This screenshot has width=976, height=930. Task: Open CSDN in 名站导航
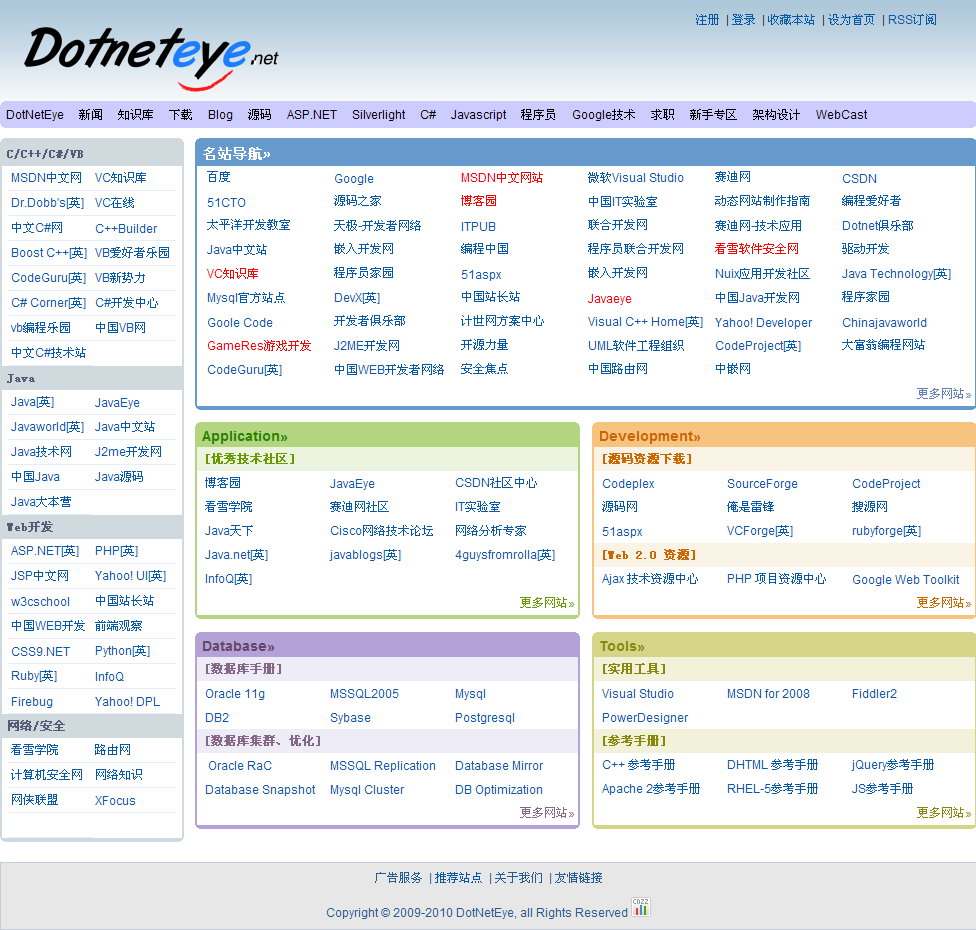click(x=859, y=179)
